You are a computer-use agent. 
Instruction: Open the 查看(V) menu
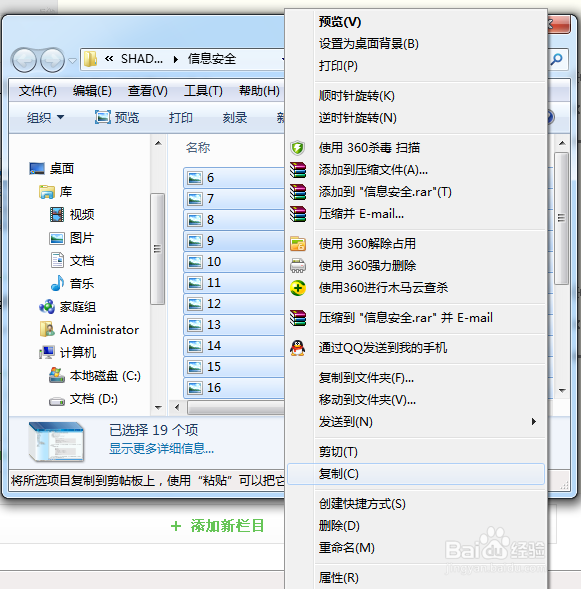148,91
